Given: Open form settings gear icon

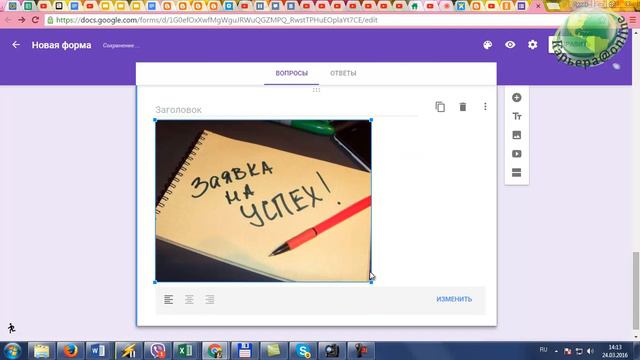Looking at the screenshot, I should pyautogui.click(x=533, y=44).
